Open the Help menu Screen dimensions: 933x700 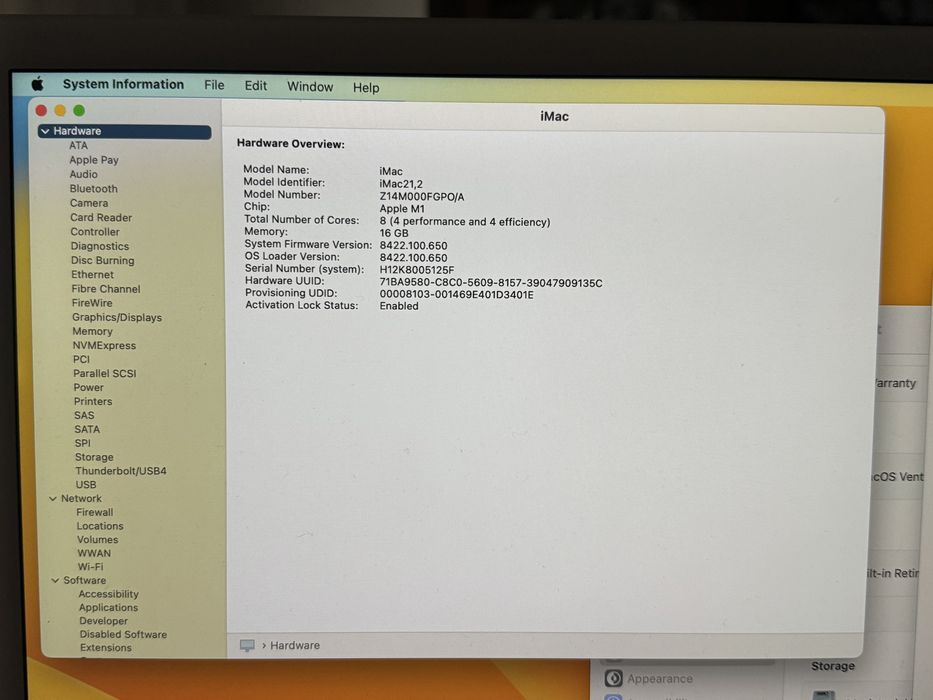coord(366,88)
